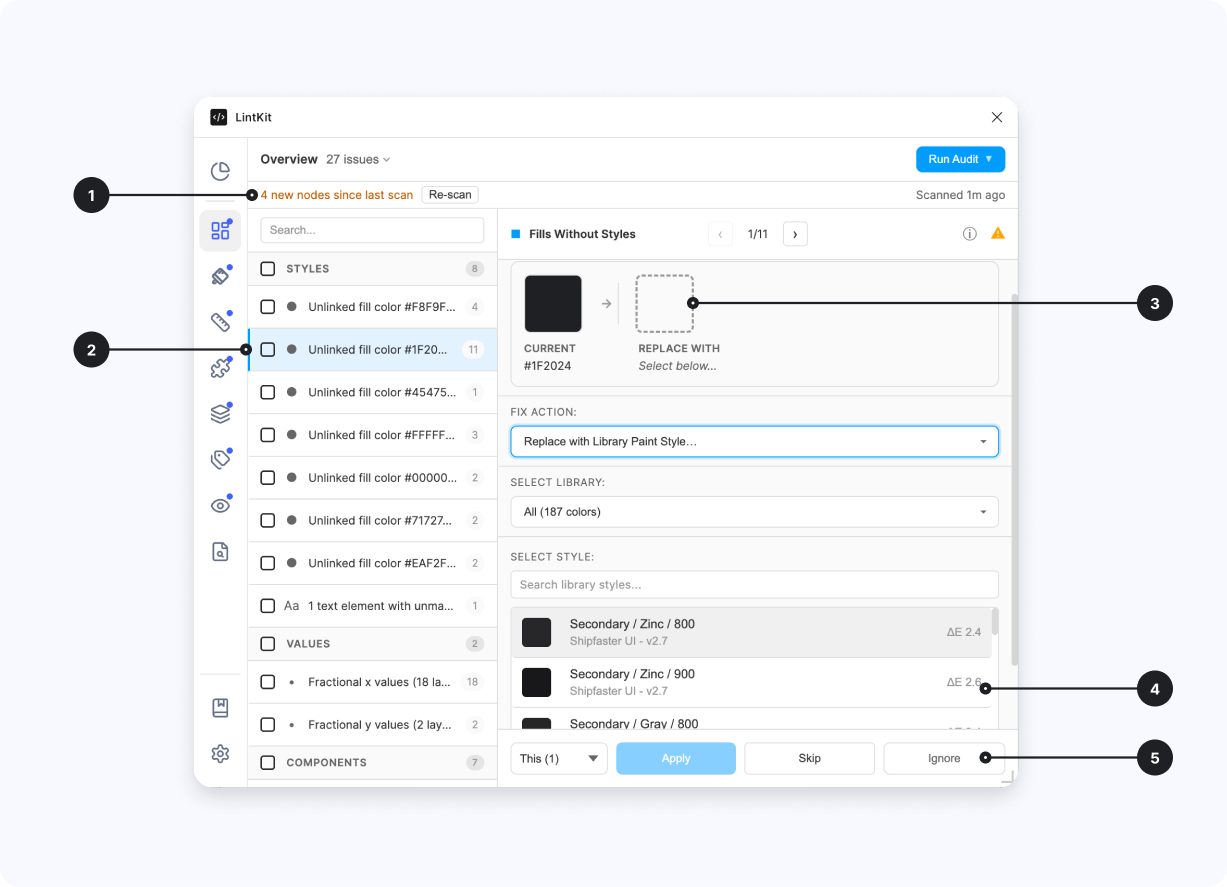Open the Overview pie chart panel
This screenshot has width=1227, height=887.
click(x=220, y=170)
